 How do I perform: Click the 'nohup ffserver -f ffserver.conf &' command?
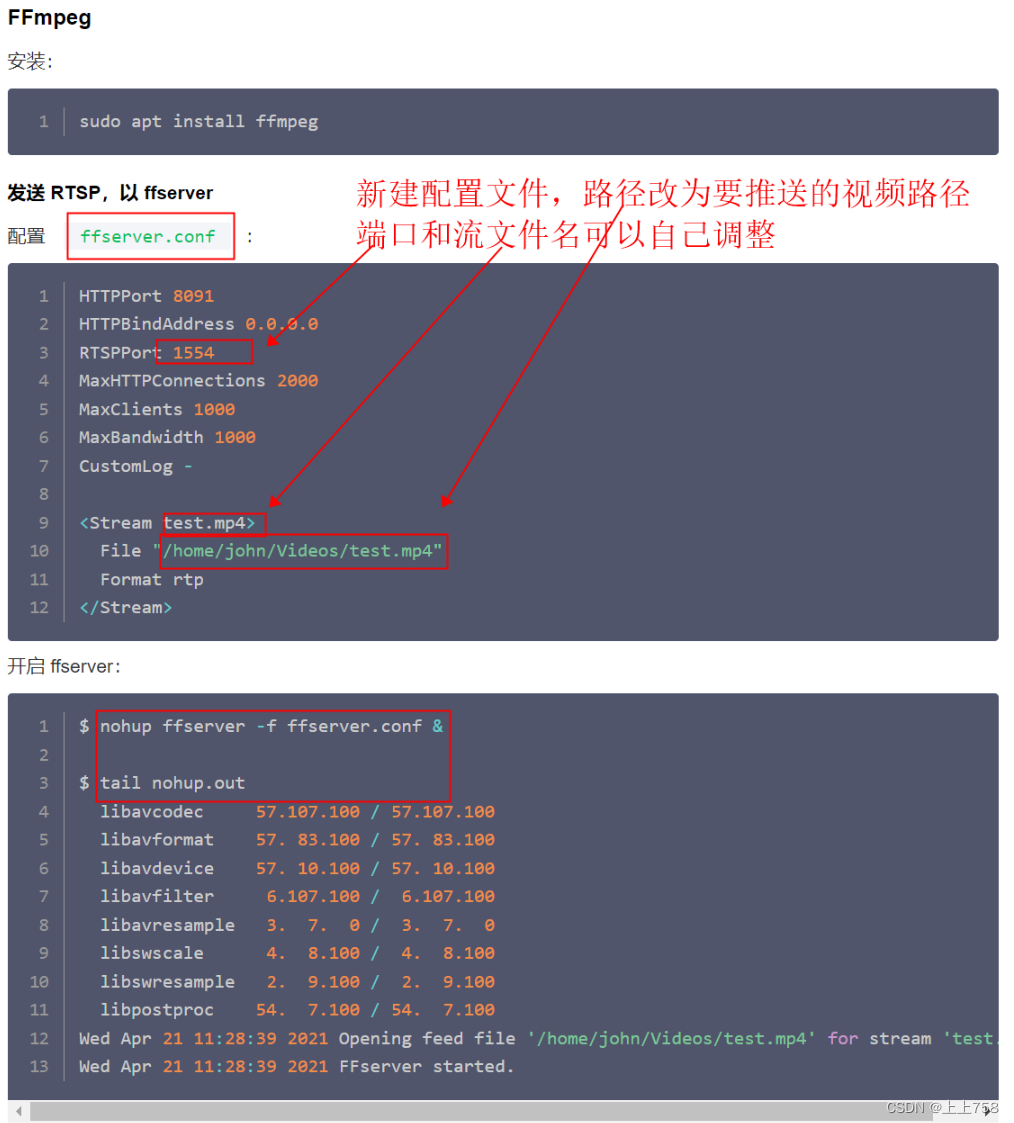click(271, 726)
